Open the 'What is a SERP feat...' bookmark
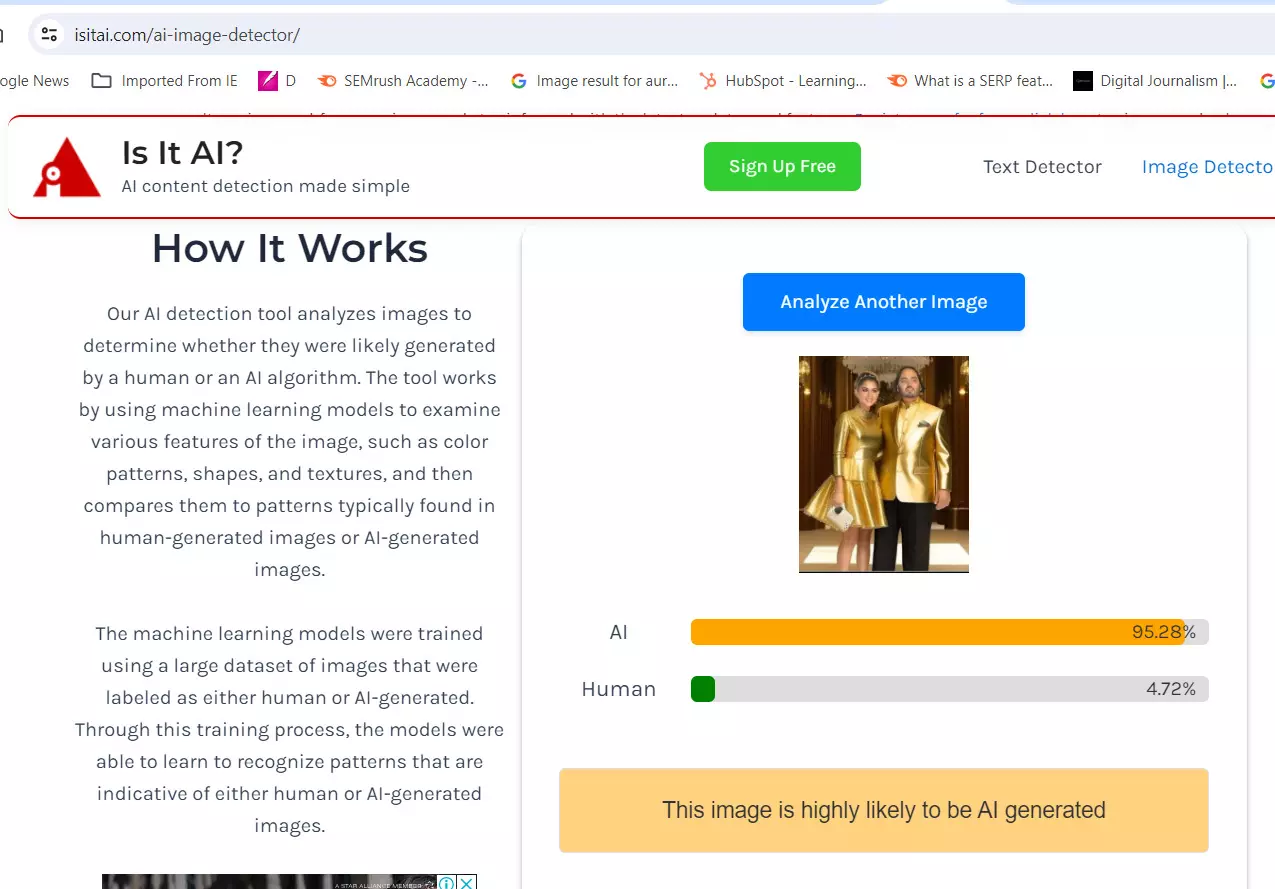 pyautogui.click(x=970, y=81)
